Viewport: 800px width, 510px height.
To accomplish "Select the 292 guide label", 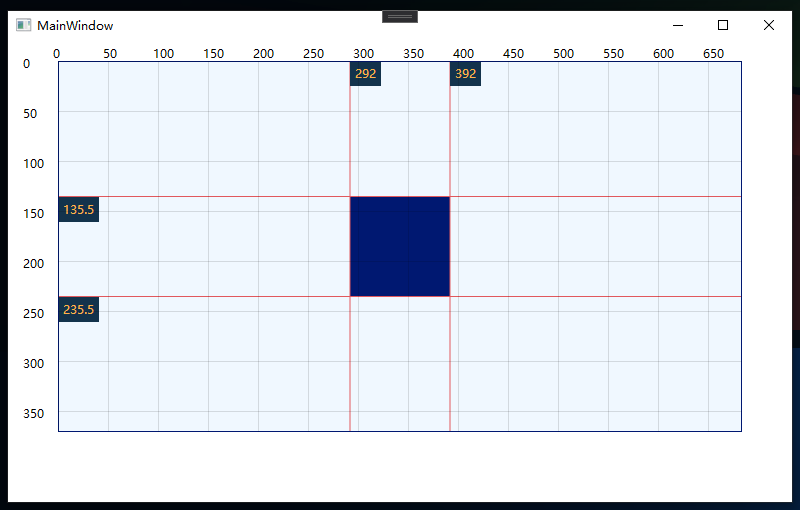I will pyautogui.click(x=365, y=74).
